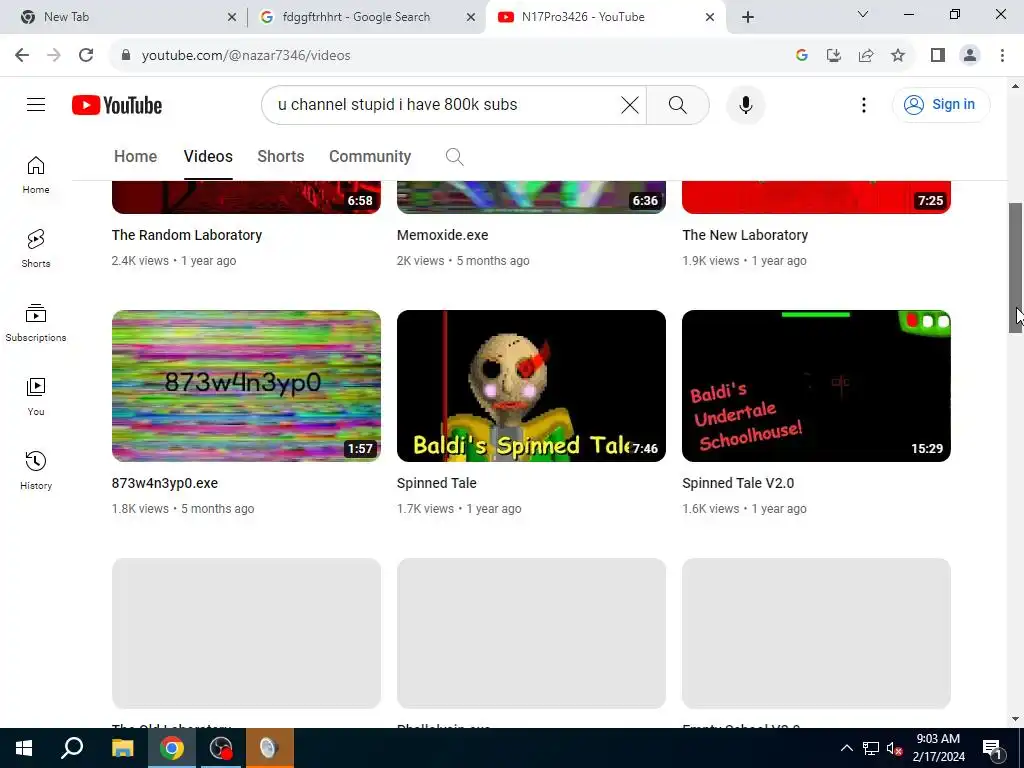The image size is (1024, 768).
Task: Open the Community tab
Action: [x=370, y=156]
